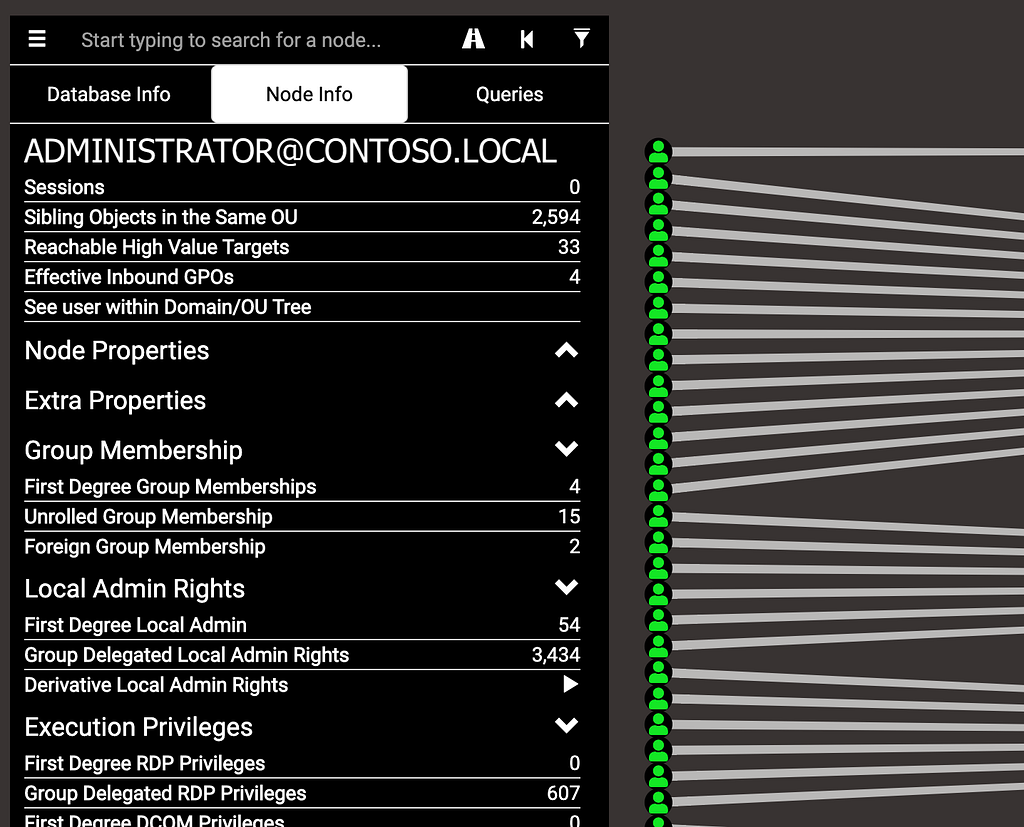The image size is (1024, 827).
Task: Click the value 3,434 for delegated admin rights
Action: [x=556, y=655]
